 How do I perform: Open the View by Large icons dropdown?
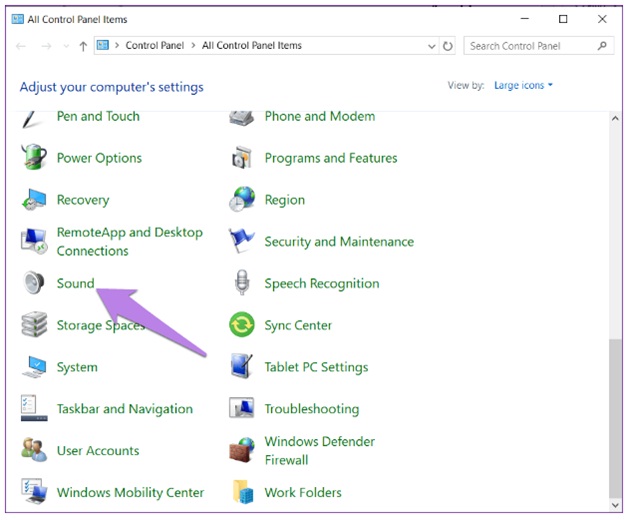pyautogui.click(x=523, y=85)
